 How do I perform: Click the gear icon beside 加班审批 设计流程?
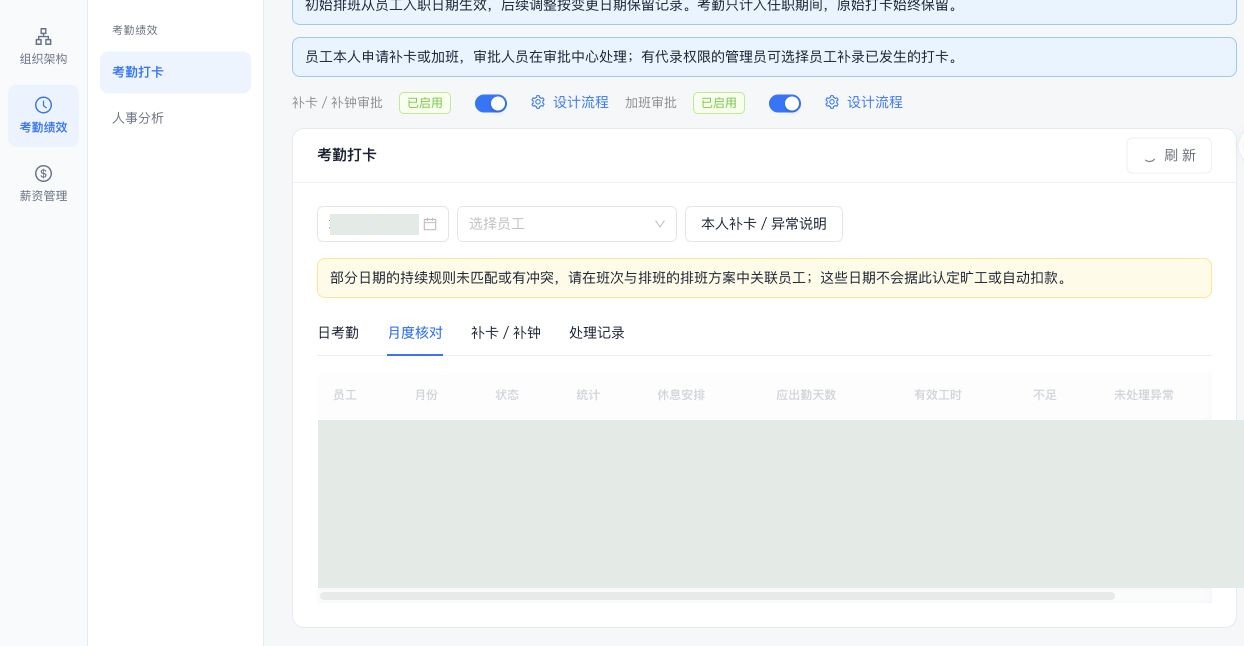(832, 102)
